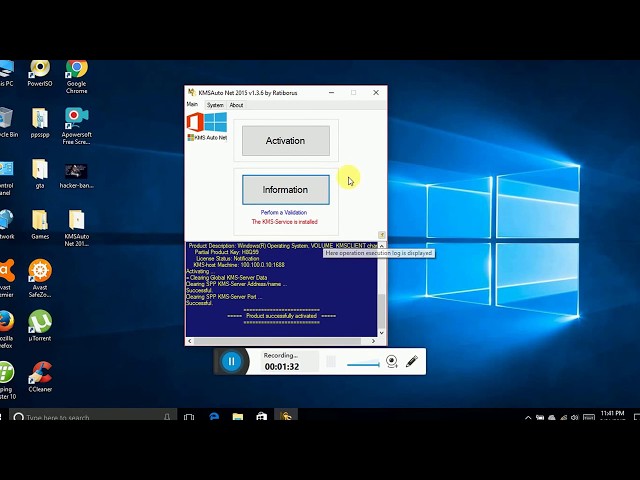Select the hacker-ban image file

point(76,176)
